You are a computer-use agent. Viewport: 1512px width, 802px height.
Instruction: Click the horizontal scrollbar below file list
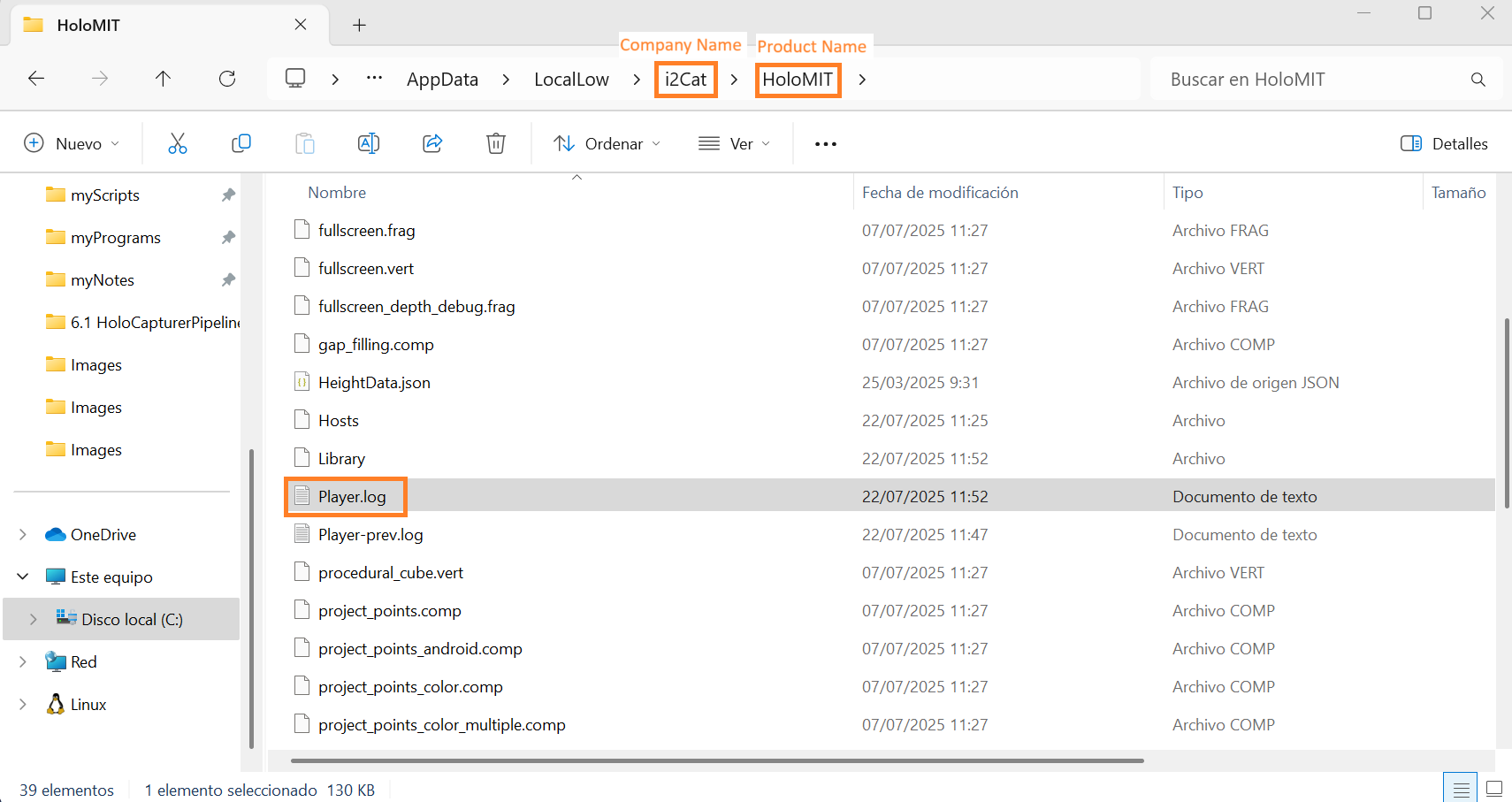(716, 760)
